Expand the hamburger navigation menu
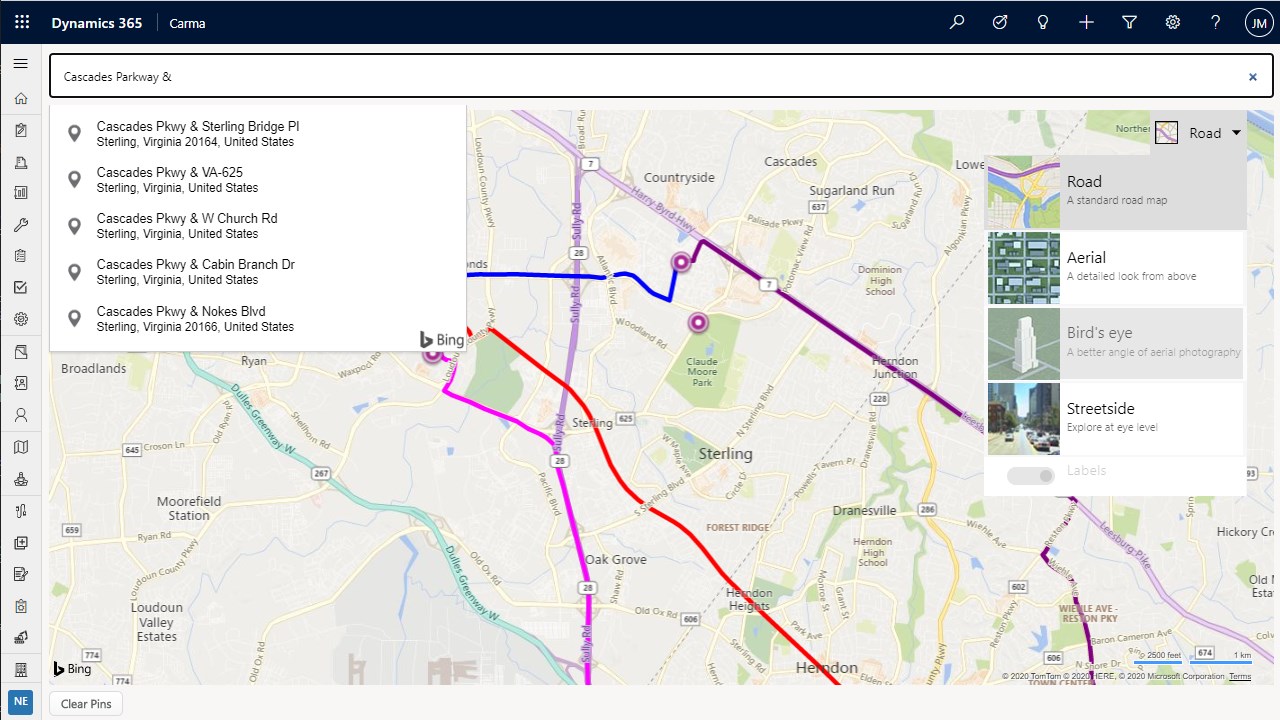1280x720 pixels. (20, 64)
